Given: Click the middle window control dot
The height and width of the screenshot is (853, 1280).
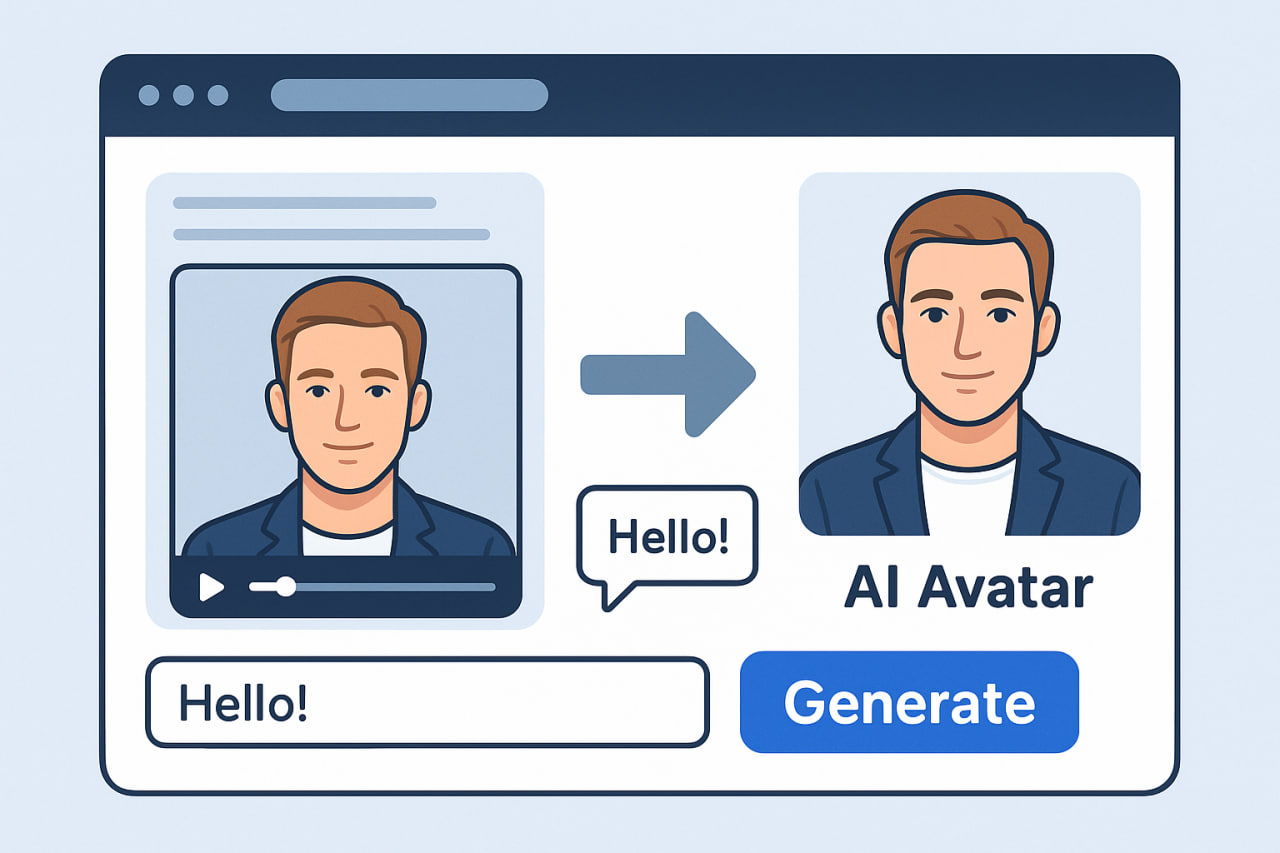Looking at the screenshot, I should click(183, 95).
